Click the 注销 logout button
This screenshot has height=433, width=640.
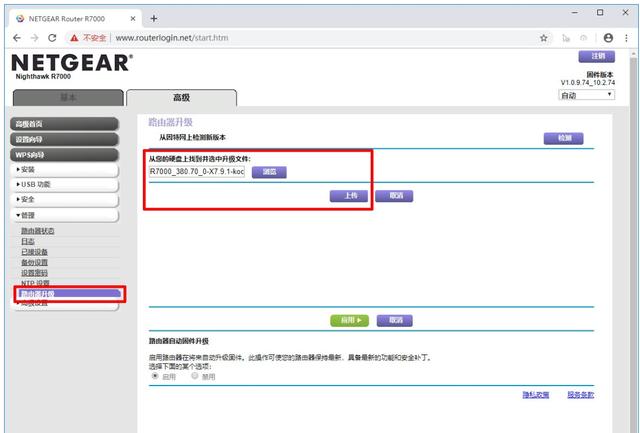[596, 56]
